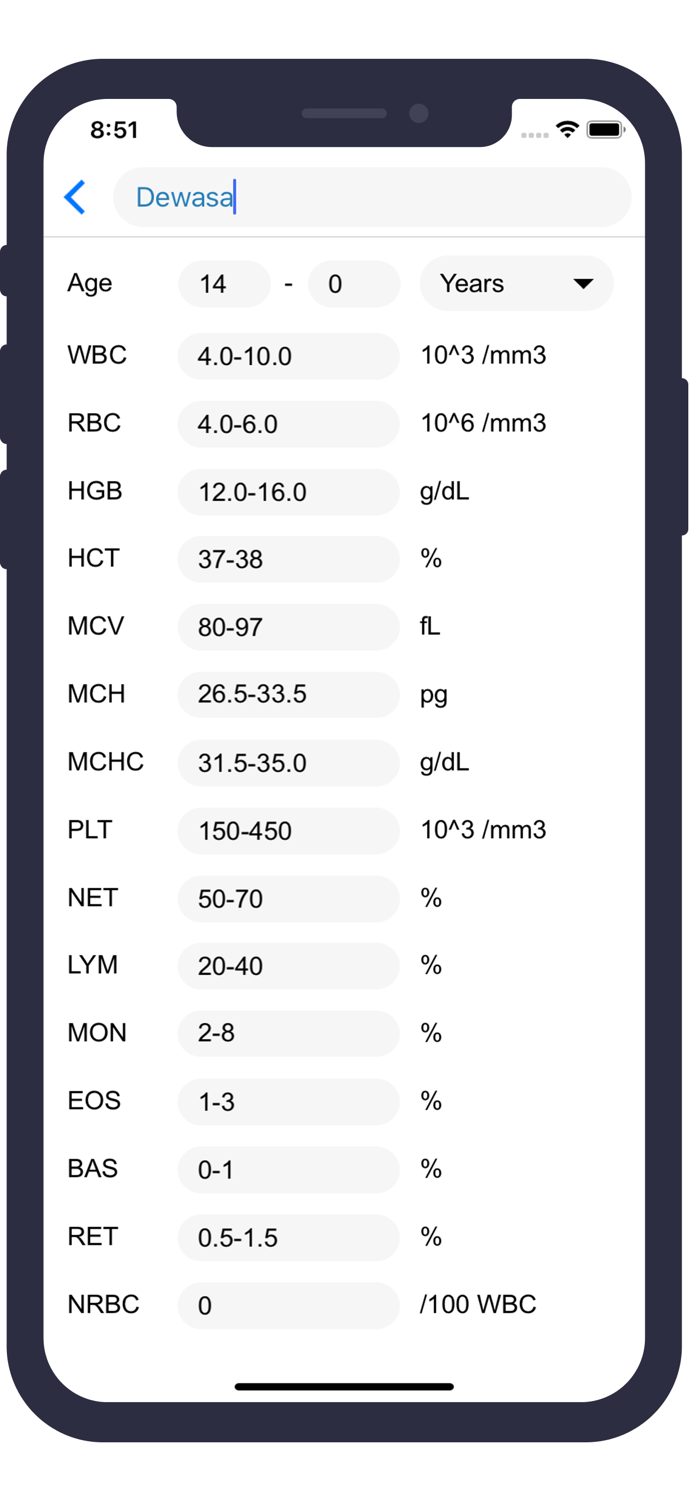Select the Dewasa name field
The image size is (693, 1500).
coord(372,197)
